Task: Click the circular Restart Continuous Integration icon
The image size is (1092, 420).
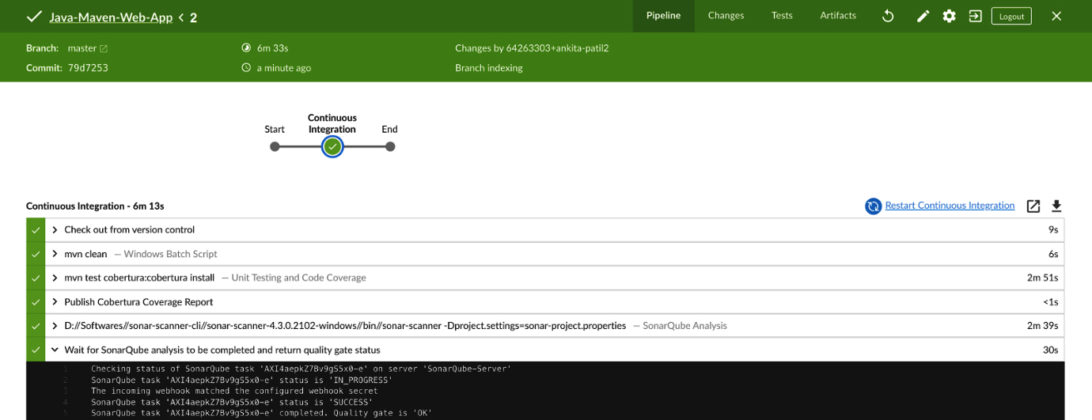Action: 873,206
